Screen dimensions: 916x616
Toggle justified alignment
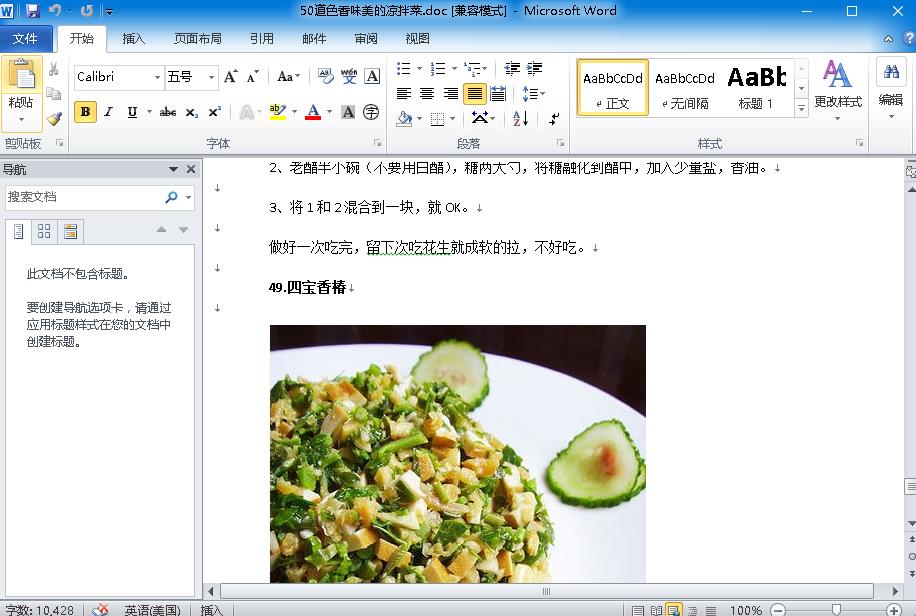(474, 94)
